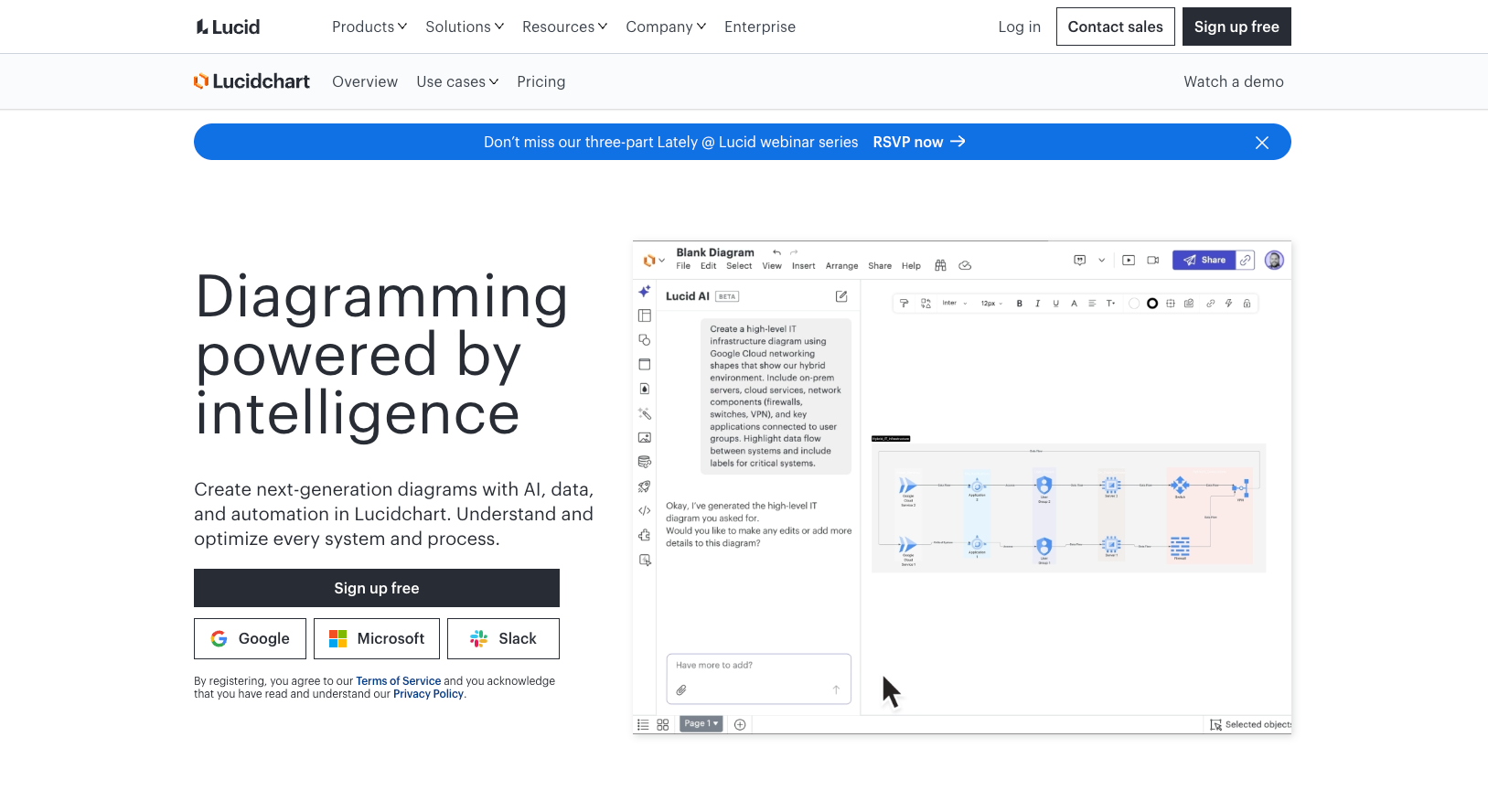
Task: Open the Pricing page
Action: click(541, 81)
